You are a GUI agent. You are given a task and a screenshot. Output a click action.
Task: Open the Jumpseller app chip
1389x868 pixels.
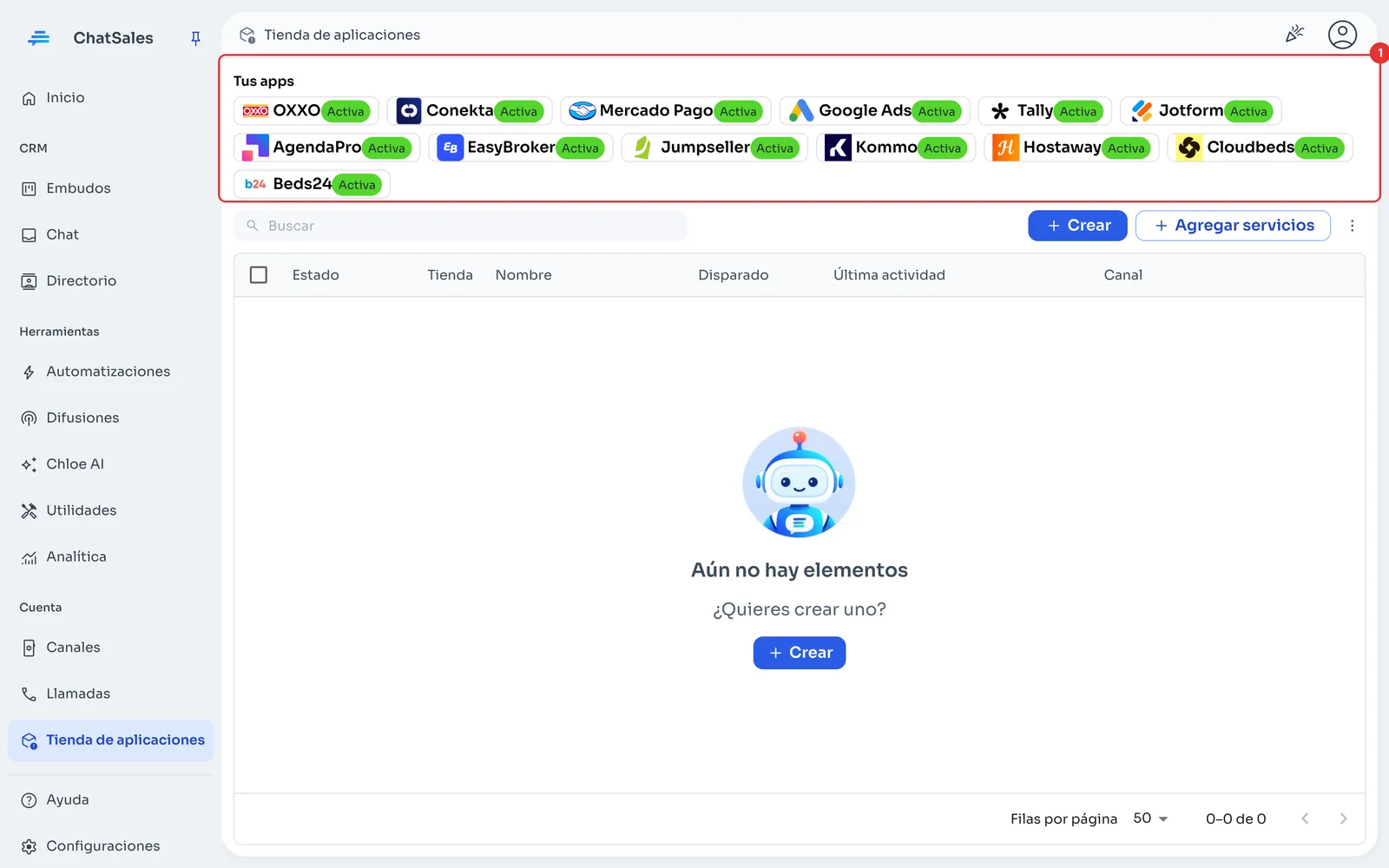[x=714, y=148]
